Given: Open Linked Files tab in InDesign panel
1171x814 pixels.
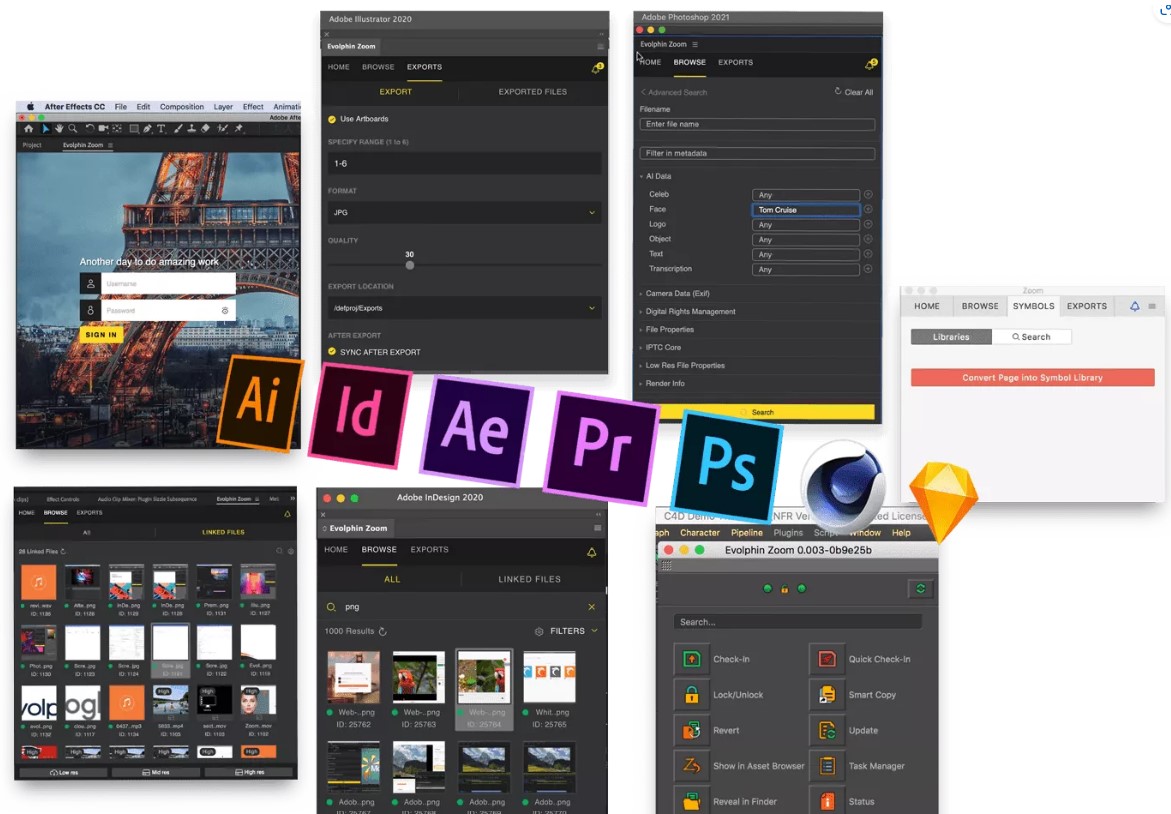Looking at the screenshot, I should tap(529, 579).
